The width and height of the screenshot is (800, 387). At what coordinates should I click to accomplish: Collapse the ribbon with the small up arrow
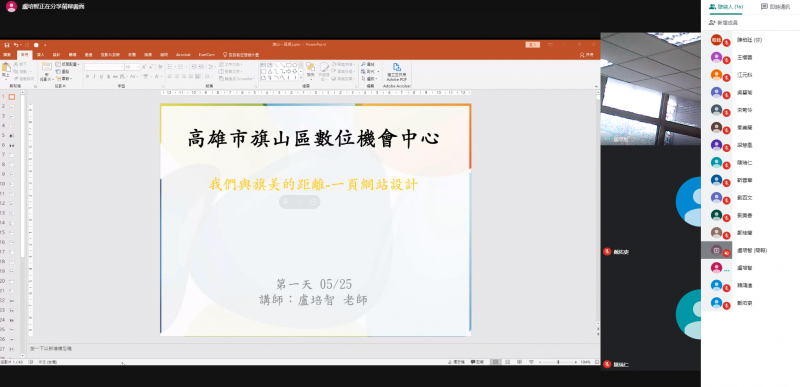[596, 87]
